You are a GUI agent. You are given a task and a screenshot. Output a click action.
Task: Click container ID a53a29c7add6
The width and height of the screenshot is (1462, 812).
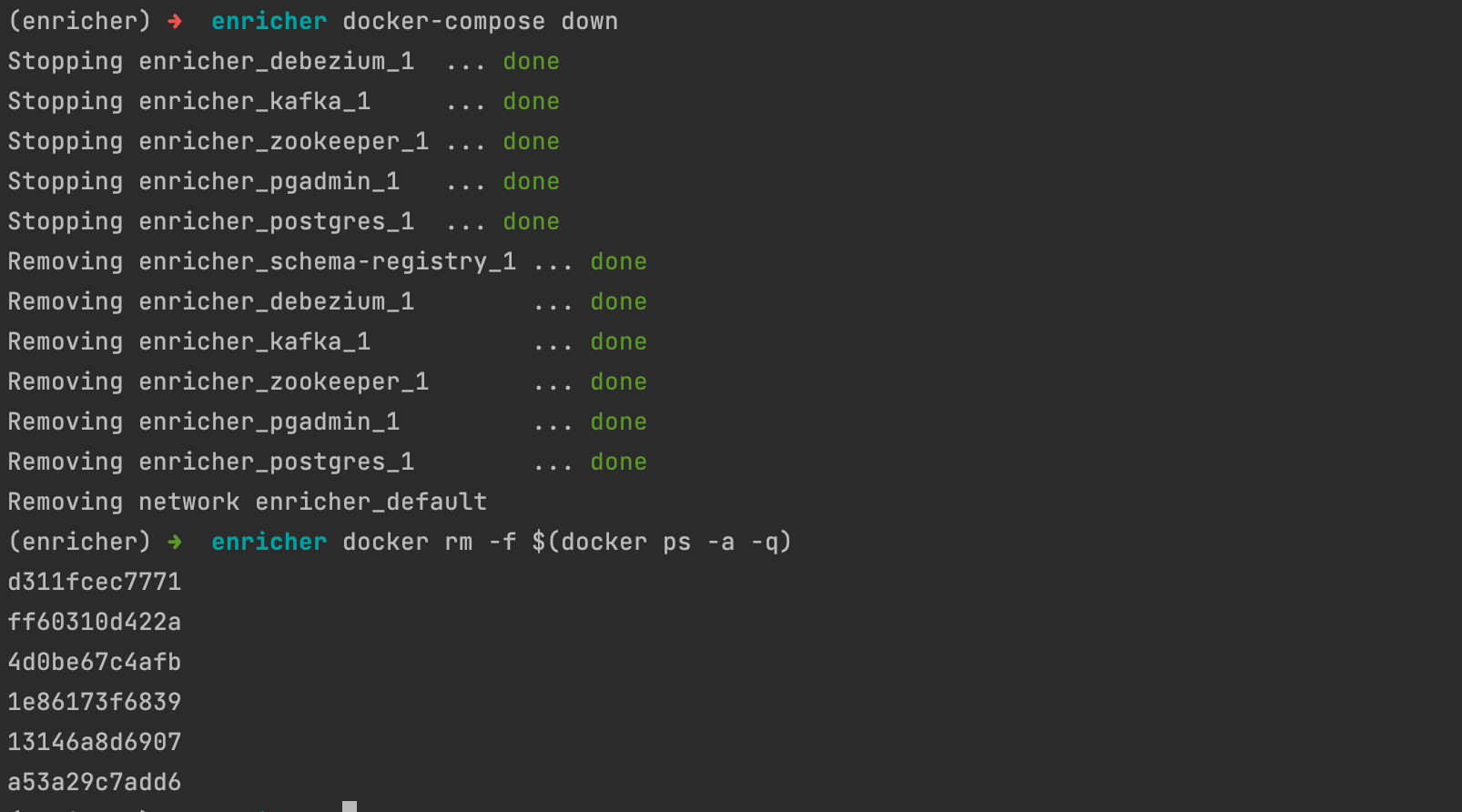(95, 782)
